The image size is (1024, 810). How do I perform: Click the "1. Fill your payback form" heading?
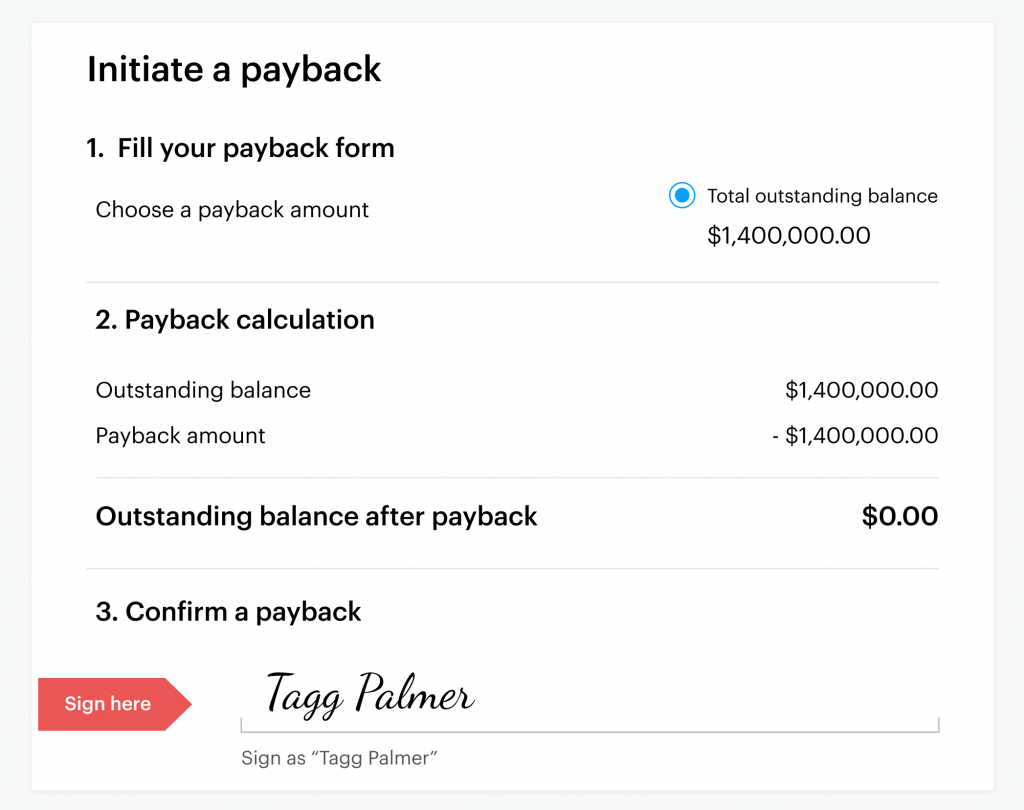point(240,149)
